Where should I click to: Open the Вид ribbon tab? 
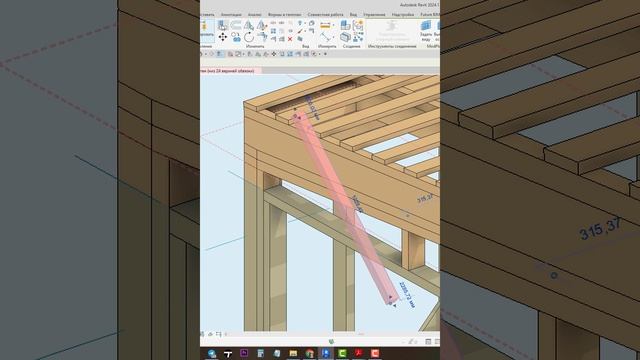pos(353,15)
